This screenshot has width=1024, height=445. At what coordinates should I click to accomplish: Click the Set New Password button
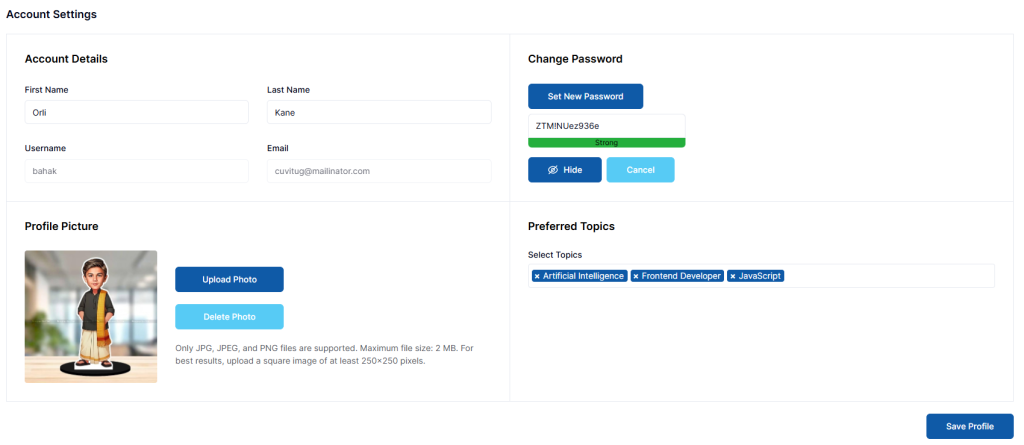click(585, 97)
